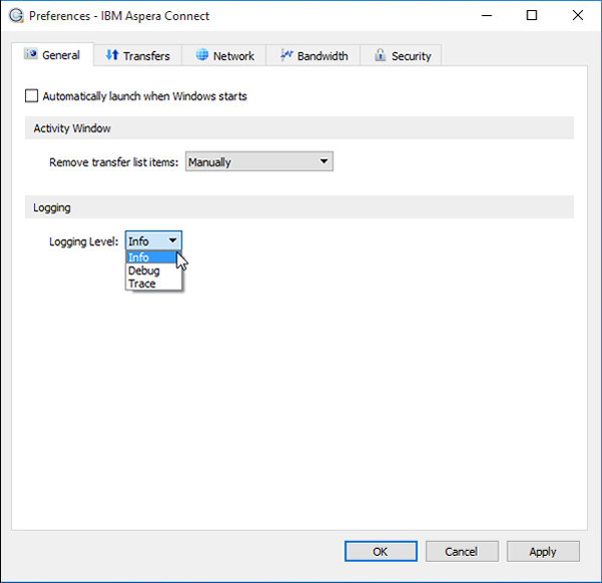The height and width of the screenshot is (583, 602).
Task: Go to the Bandwidth tab
Action: pyautogui.click(x=314, y=56)
